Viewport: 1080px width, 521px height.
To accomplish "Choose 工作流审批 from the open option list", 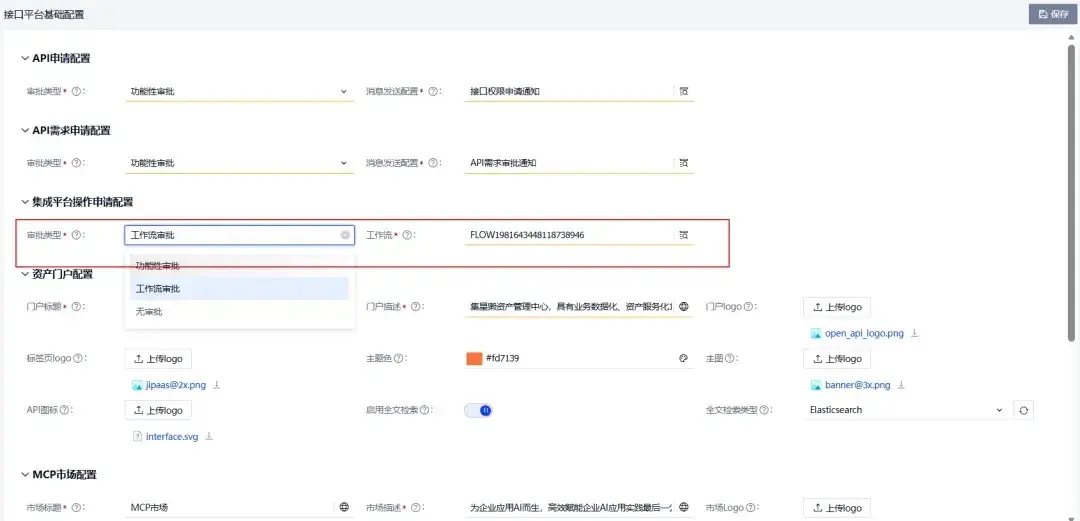I will tap(239, 289).
